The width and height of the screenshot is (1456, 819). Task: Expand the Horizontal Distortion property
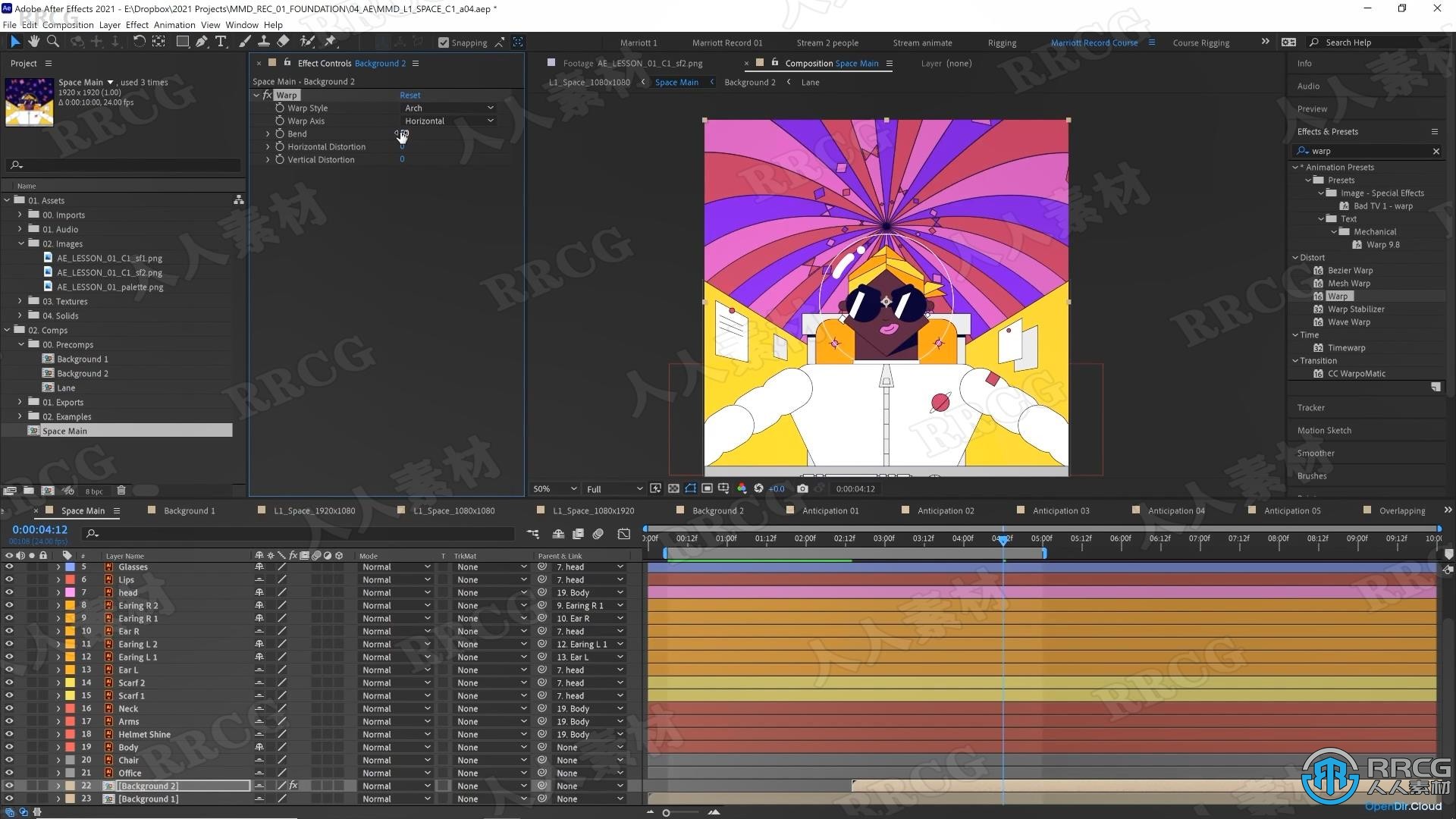tap(268, 146)
